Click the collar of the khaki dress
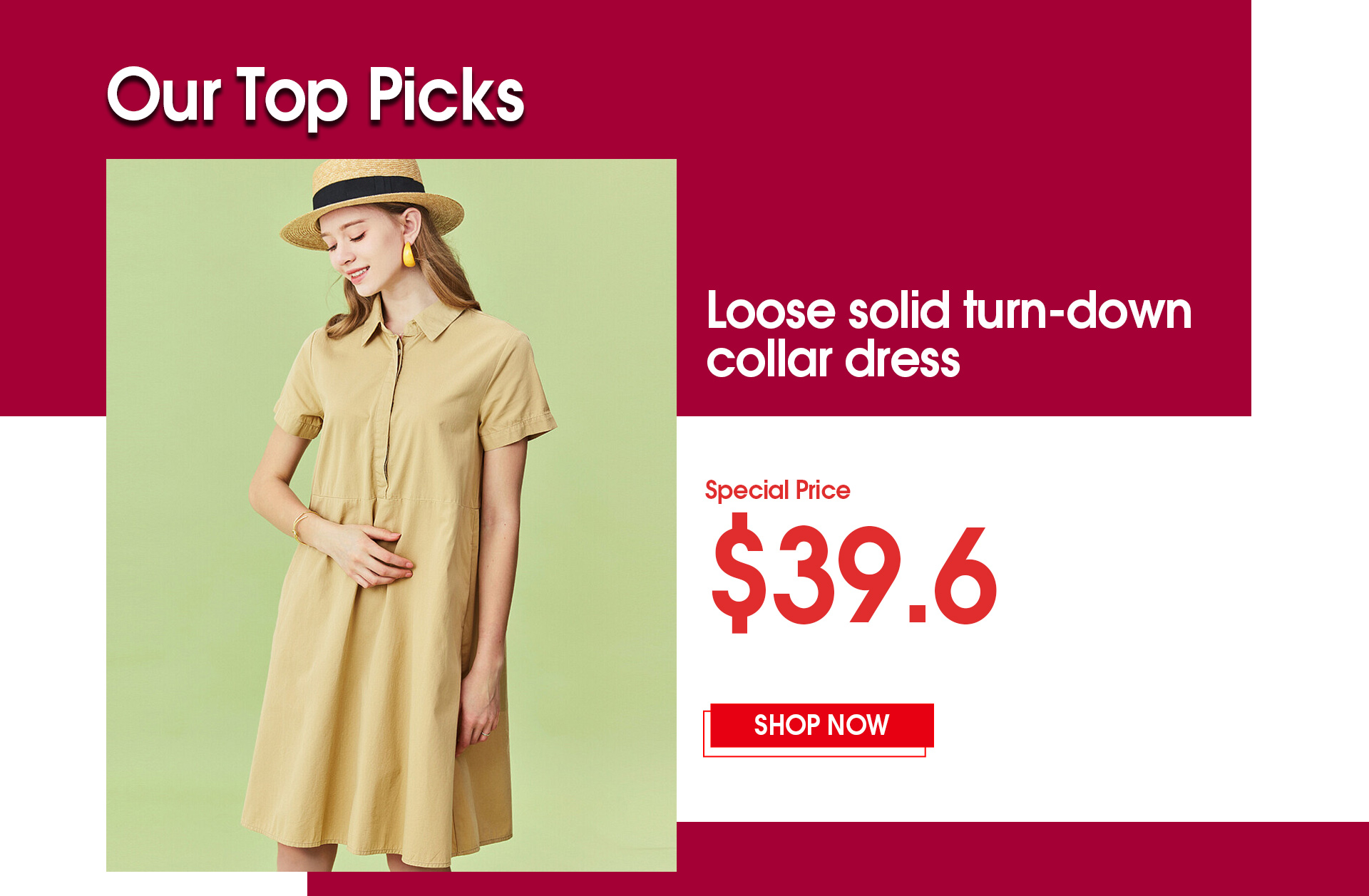The width and height of the screenshot is (1369, 896). click(x=421, y=319)
